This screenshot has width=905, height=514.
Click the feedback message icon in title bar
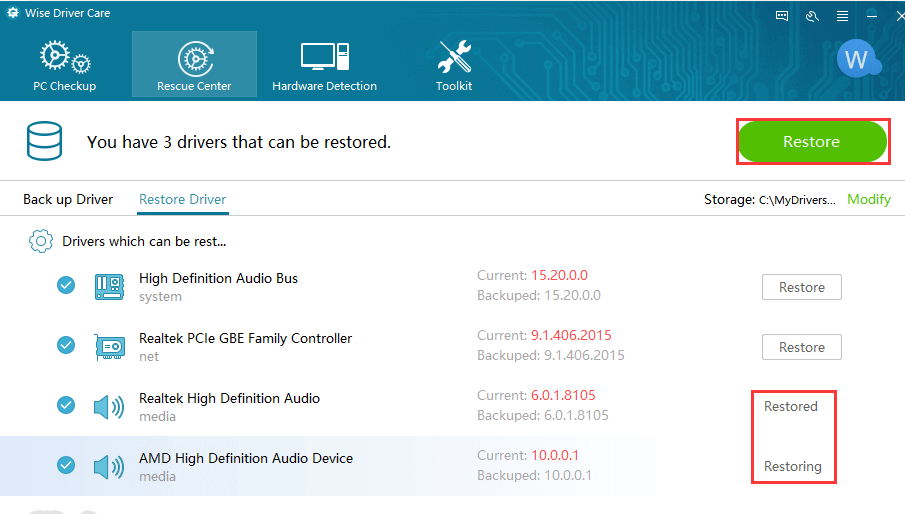(x=782, y=16)
